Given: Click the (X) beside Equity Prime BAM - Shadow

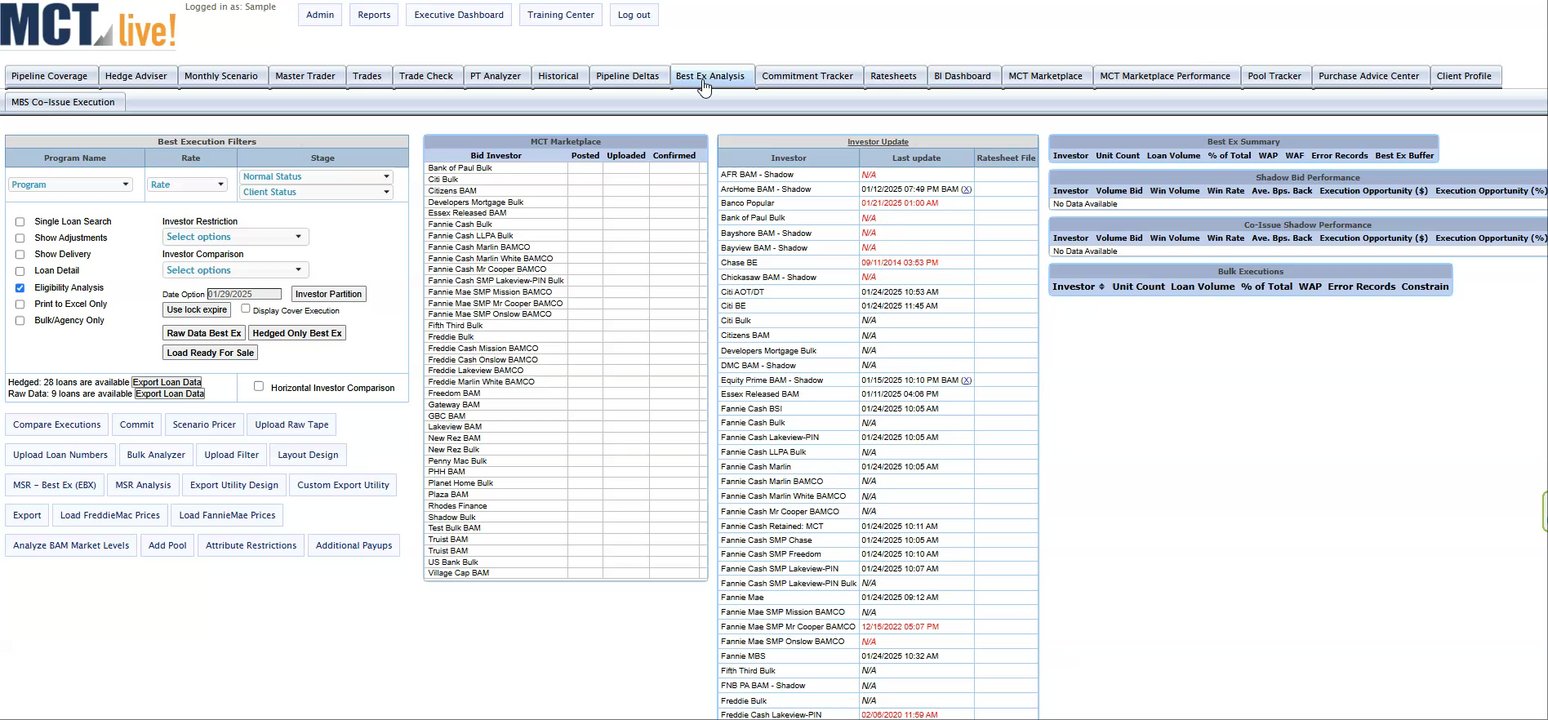Looking at the screenshot, I should tap(966, 380).
